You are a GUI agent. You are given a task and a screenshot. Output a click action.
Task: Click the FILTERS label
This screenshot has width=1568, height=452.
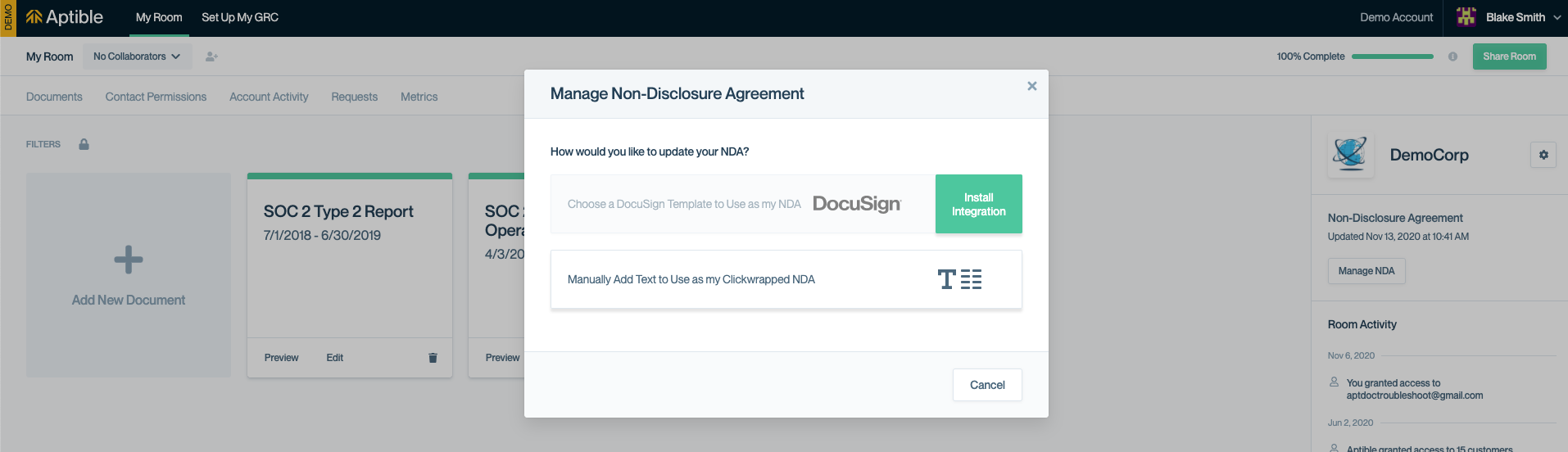[x=43, y=144]
